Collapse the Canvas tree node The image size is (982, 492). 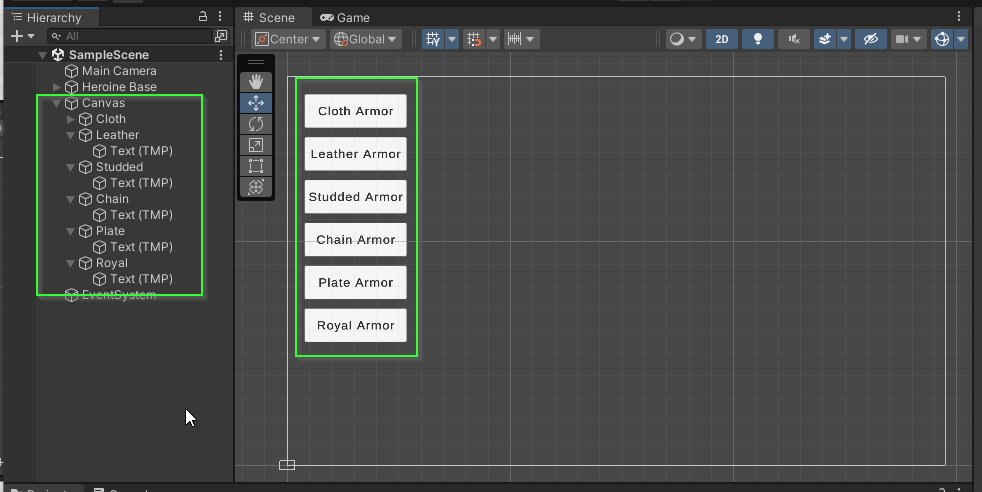[x=57, y=103]
